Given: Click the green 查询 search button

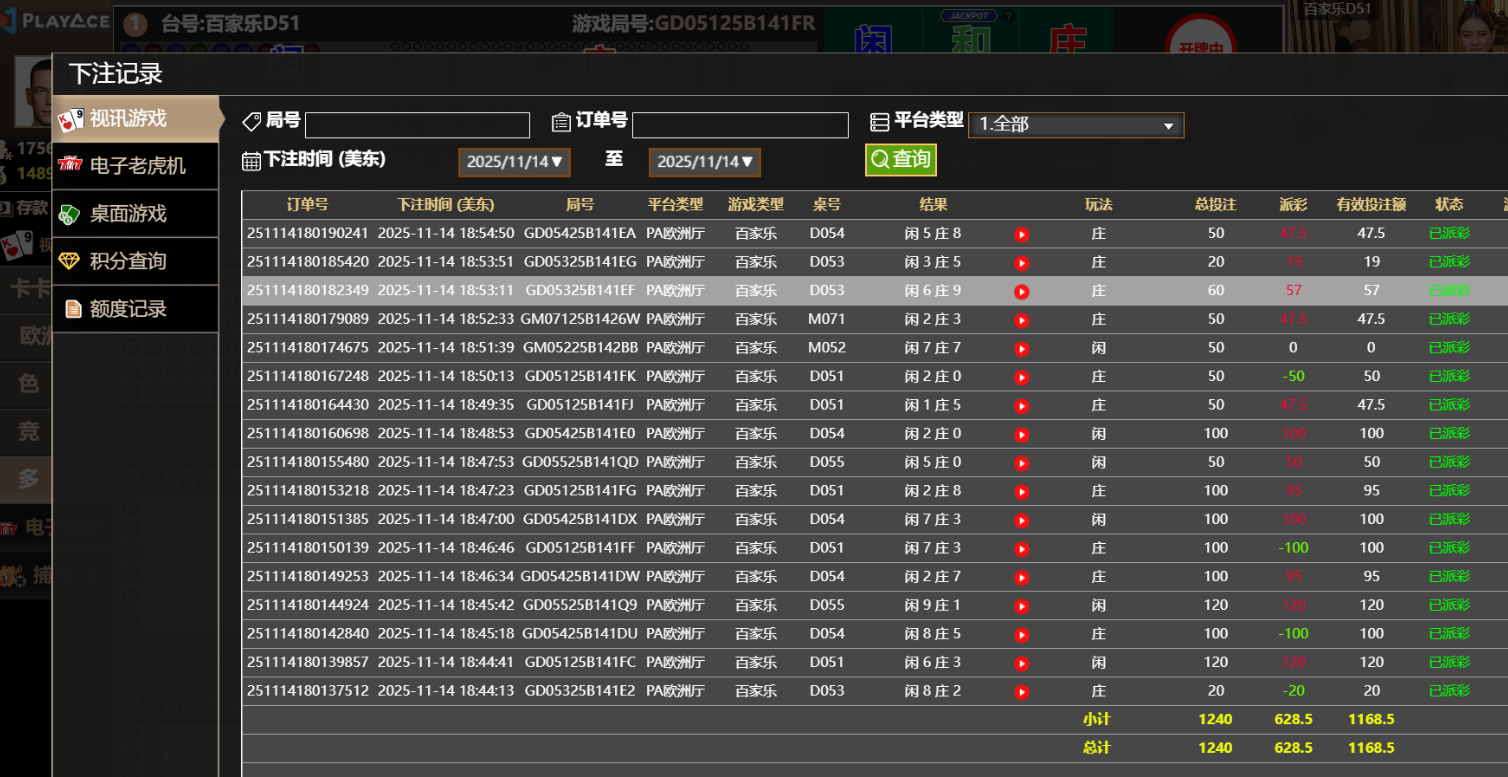Looking at the screenshot, I should point(900,160).
